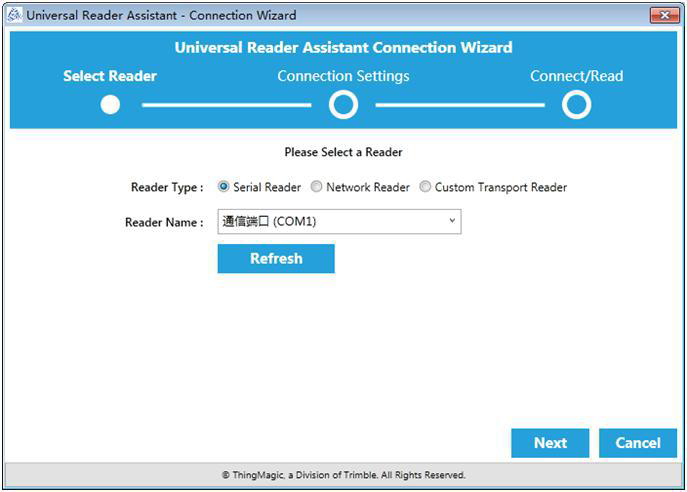Click the filled Select Reader step circle
Viewport: 687px width, 492px height.
click(x=110, y=105)
